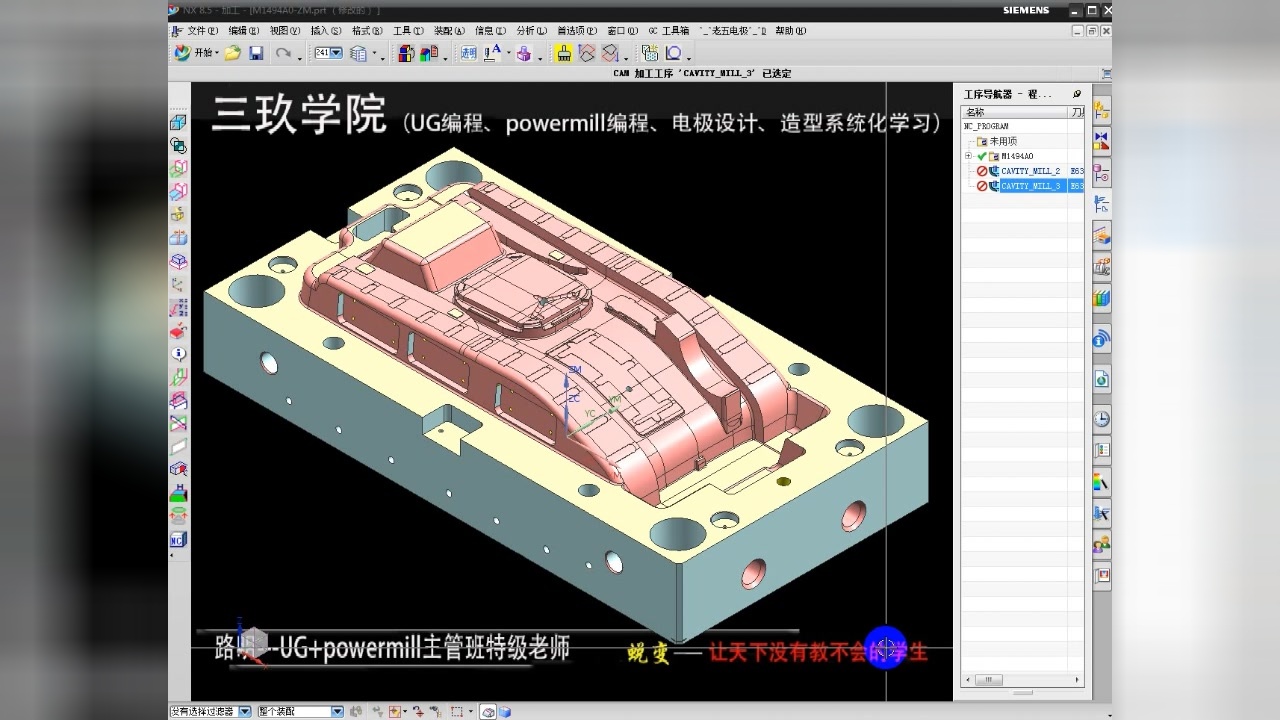
Task: Open the assembly navigator tab on right bar
Action: pyautogui.click(x=1102, y=110)
